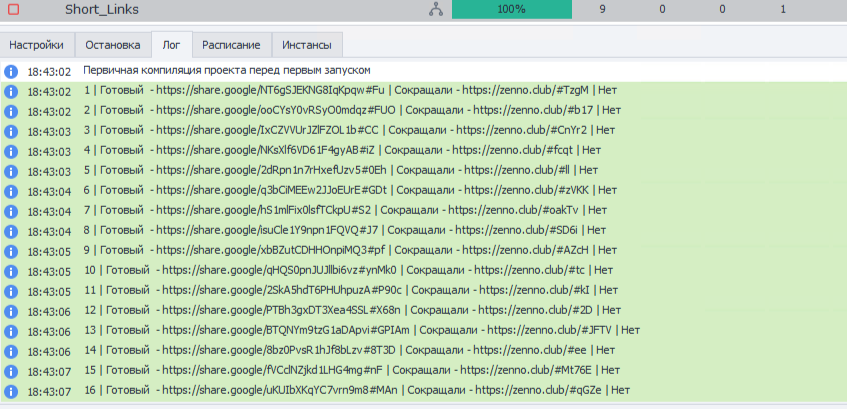
Task: Click the info icon on log row 1
Action: pyautogui.click(x=11, y=91)
